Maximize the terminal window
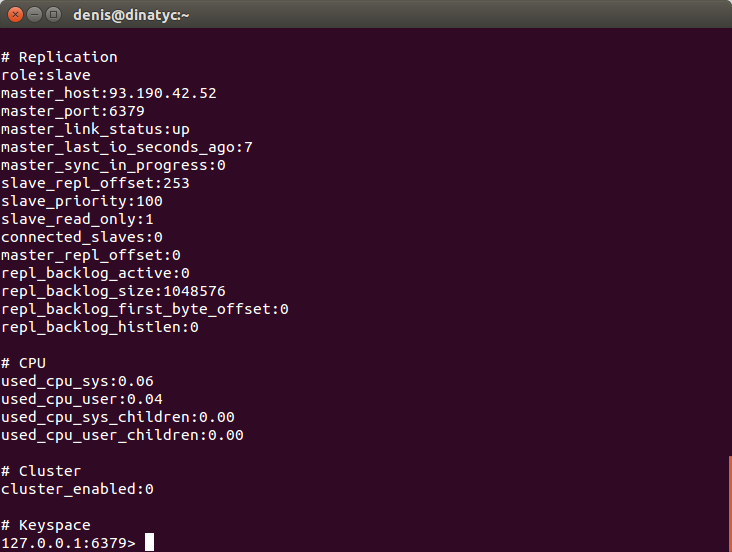The height and width of the screenshot is (552, 732). coord(54,15)
